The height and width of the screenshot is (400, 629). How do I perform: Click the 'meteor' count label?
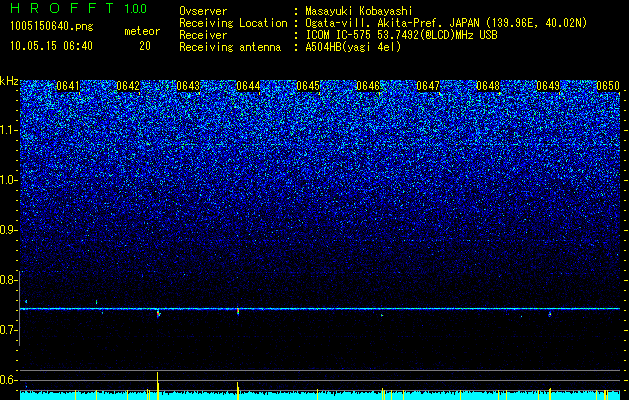(x=142, y=31)
